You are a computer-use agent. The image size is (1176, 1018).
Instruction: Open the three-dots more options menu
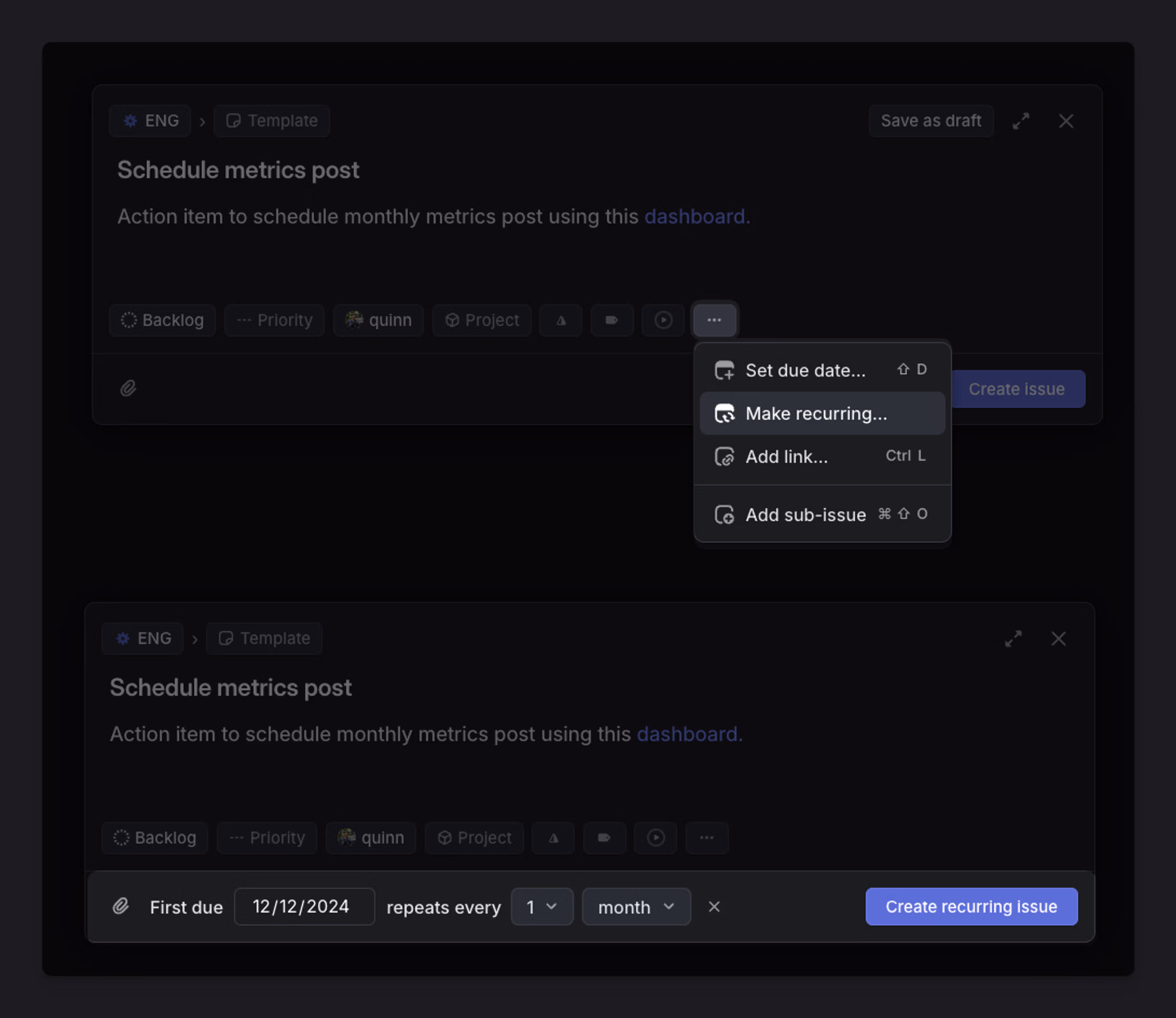pyautogui.click(x=714, y=320)
